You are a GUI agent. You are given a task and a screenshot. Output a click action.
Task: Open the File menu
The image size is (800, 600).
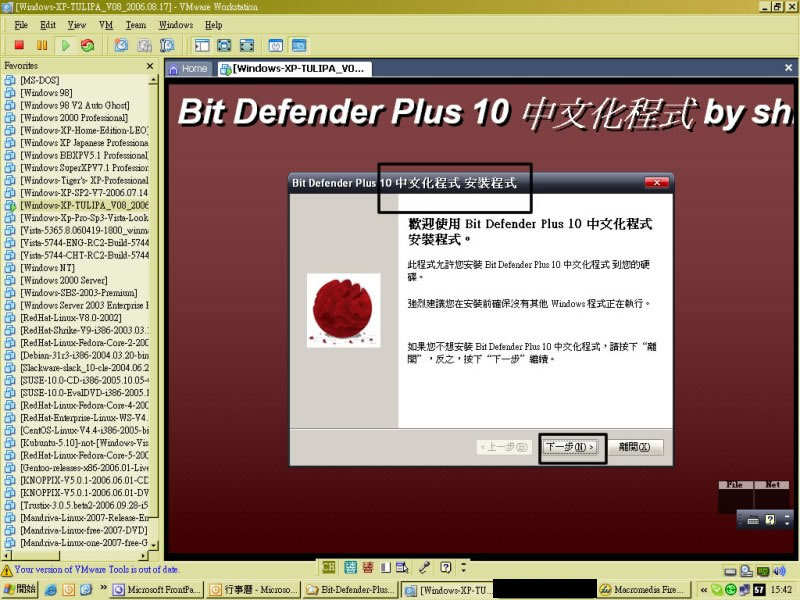coord(21,24)
